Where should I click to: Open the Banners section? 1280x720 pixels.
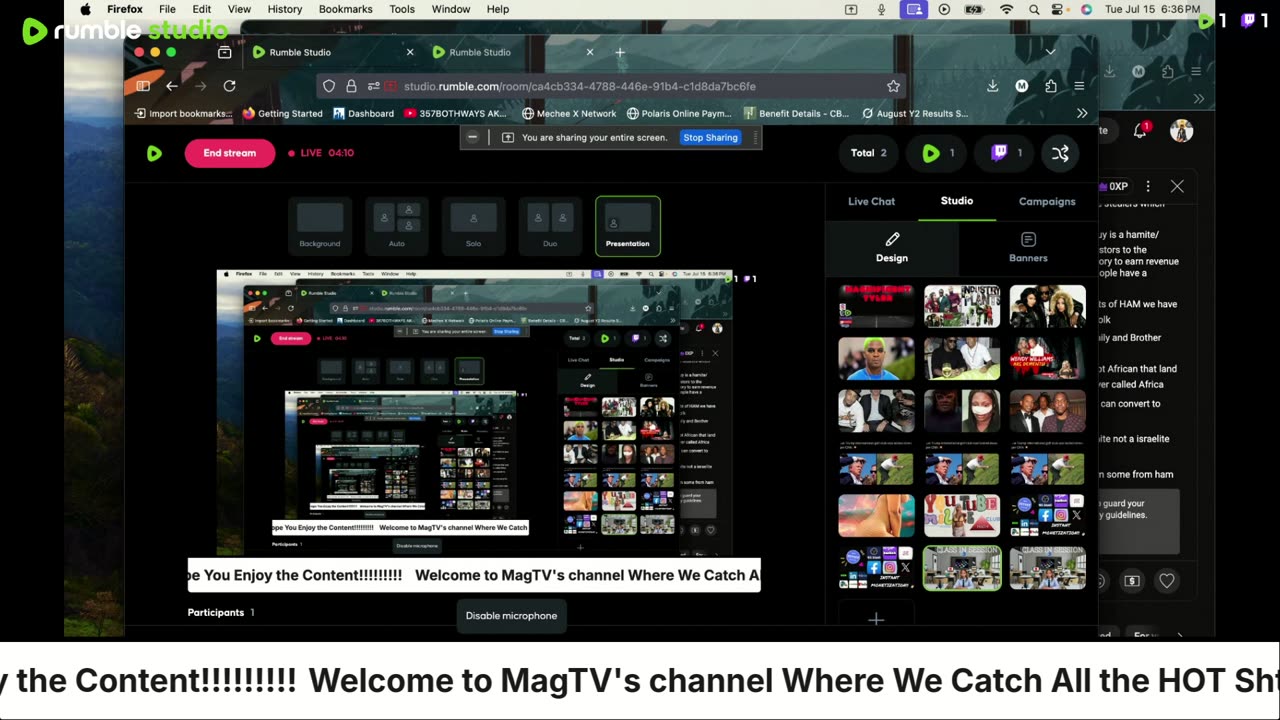[1028, 247]
